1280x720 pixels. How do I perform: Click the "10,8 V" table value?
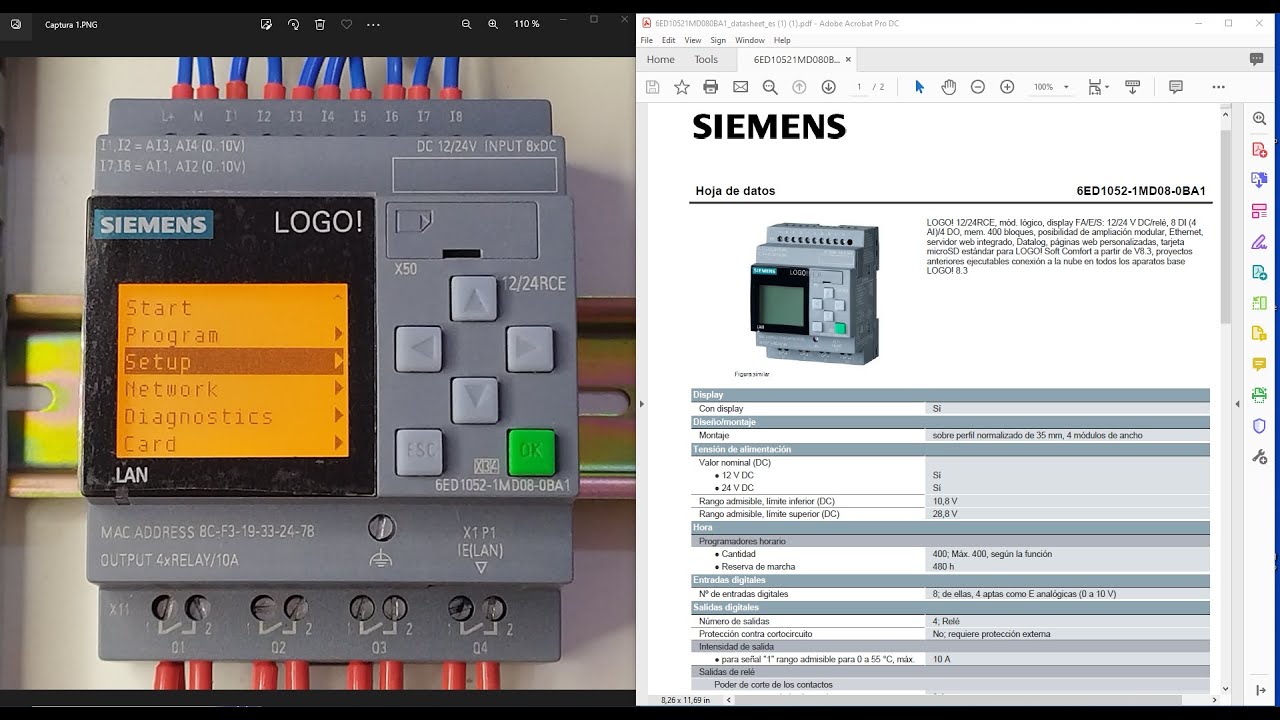(944, 501)
